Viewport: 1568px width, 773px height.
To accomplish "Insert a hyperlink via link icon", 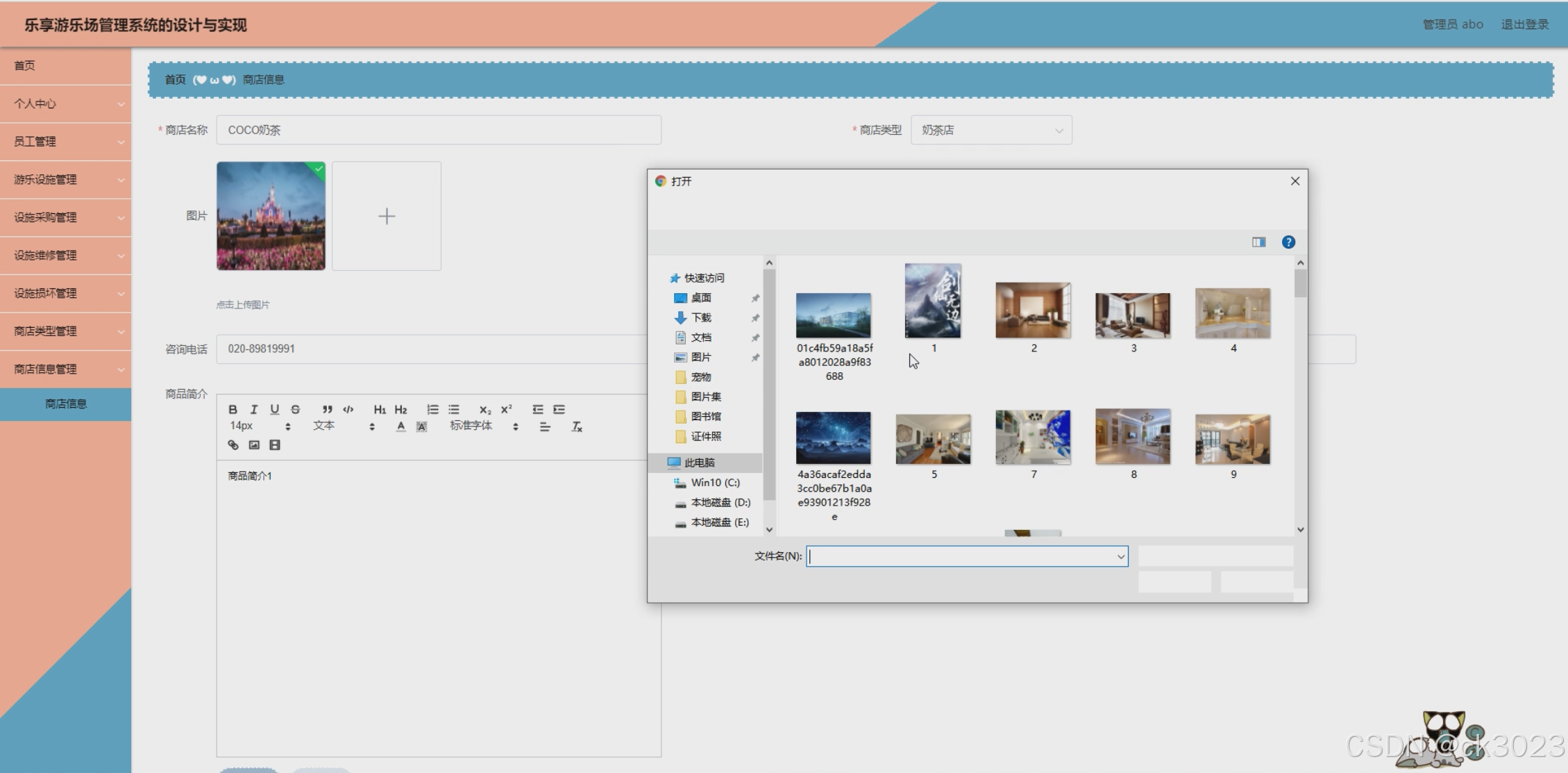I will [x=233, y=445].
